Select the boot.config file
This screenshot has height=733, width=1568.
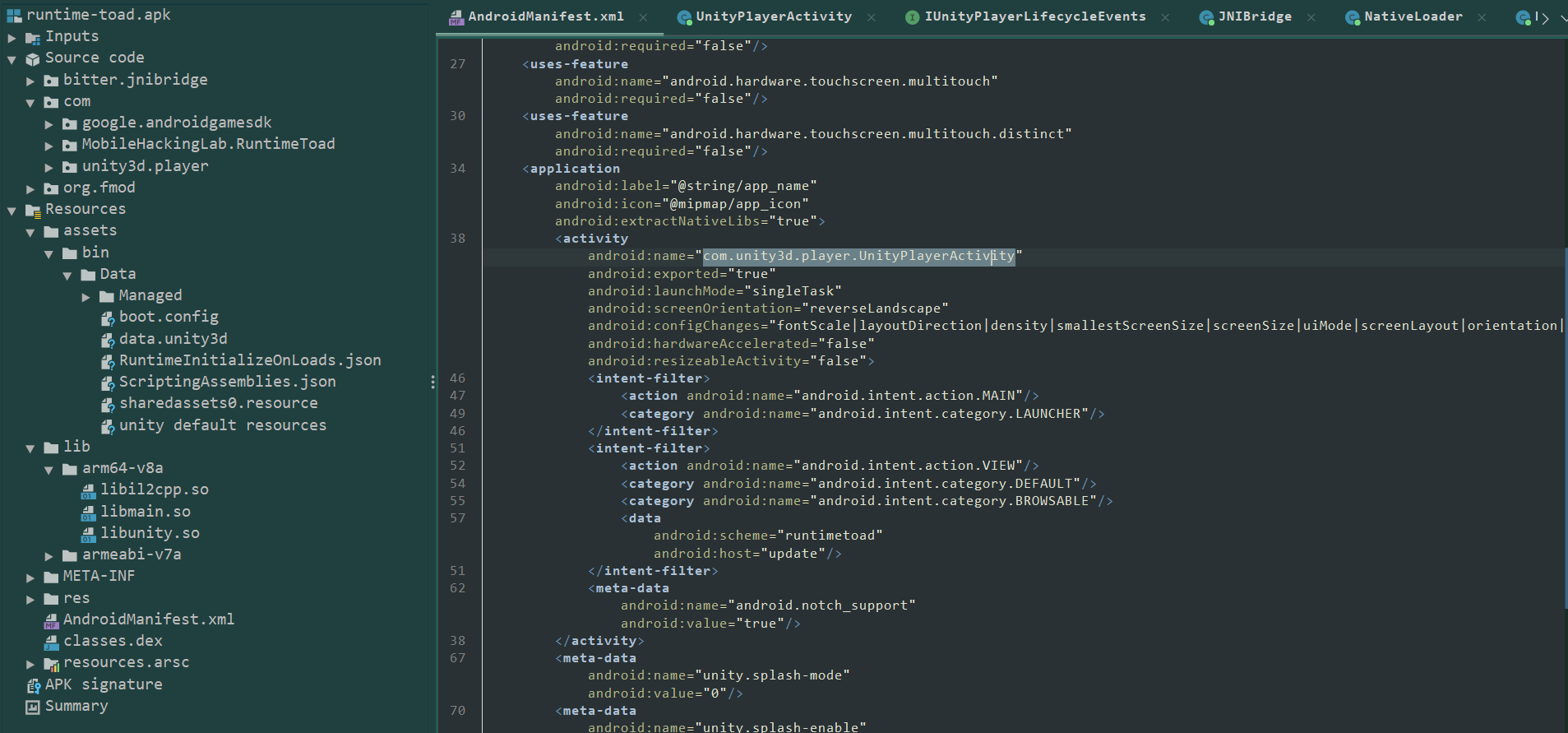coord(169,317)
